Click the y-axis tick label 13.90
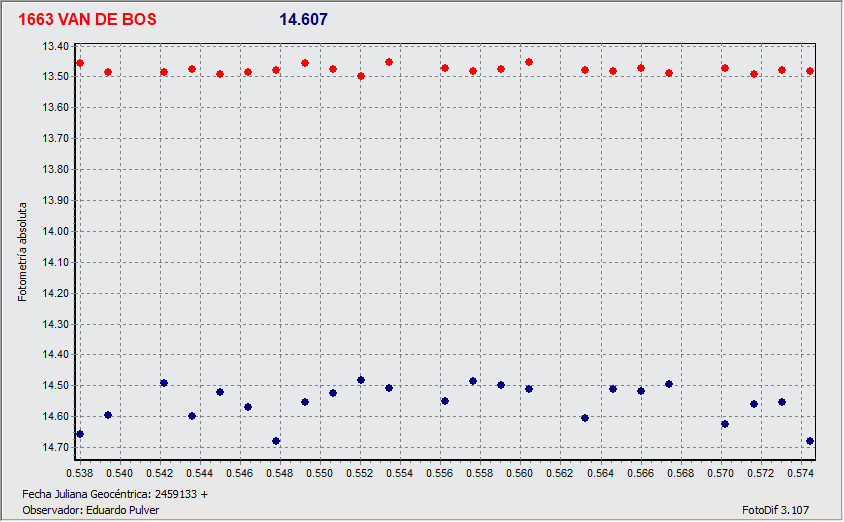This screenshot has width=844, height=522. pyautogui.click(x=55, y=200)
